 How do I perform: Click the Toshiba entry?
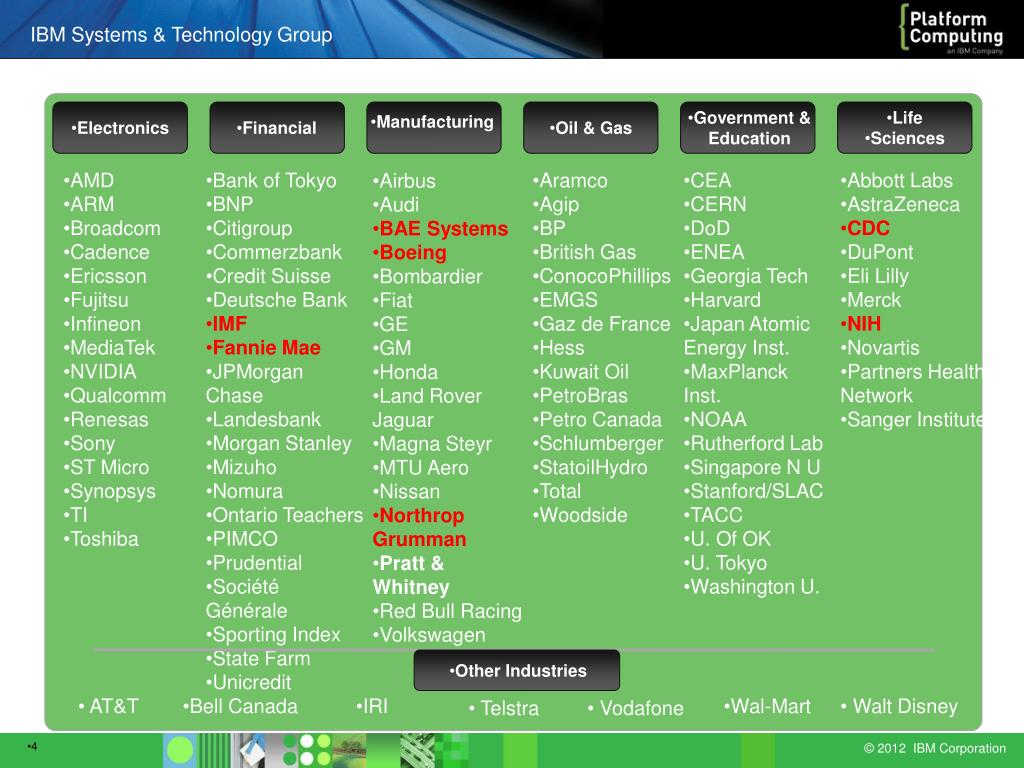pos(101,539)
